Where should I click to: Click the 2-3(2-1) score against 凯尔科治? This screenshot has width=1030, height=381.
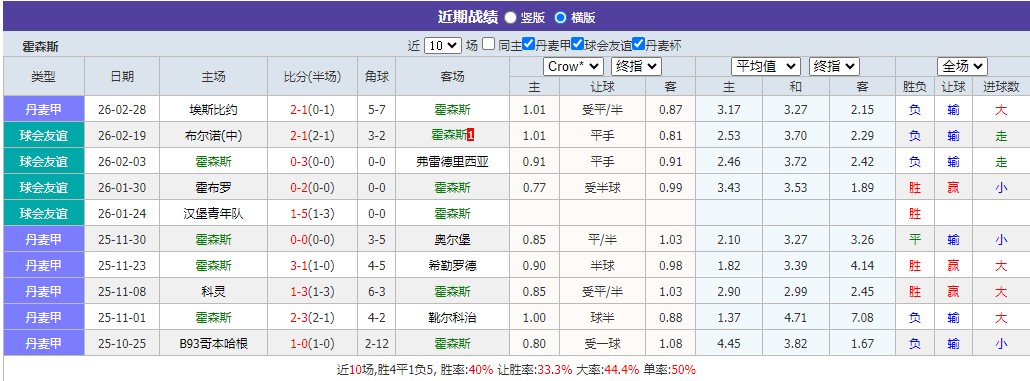pos(313,318)
